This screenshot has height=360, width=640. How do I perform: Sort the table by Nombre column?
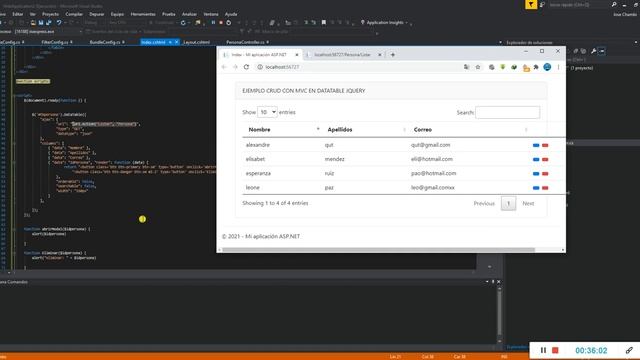(x=282, y=129)
